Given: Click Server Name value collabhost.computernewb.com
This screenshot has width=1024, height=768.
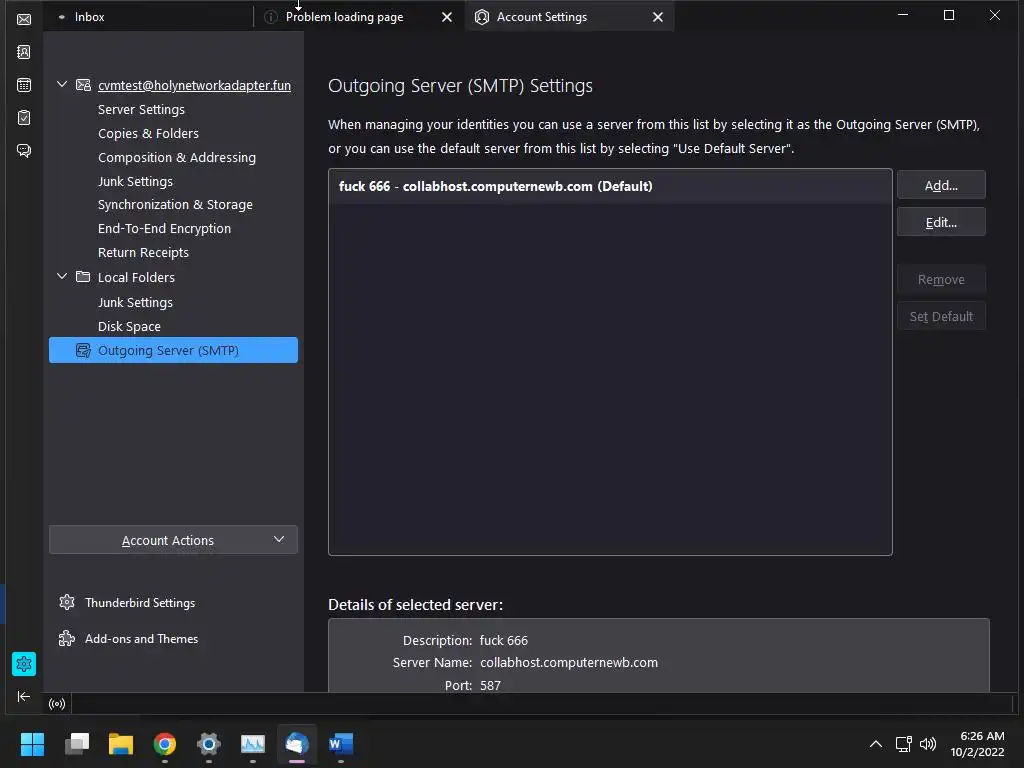Looking at the screenshot, I should (569, 662).
